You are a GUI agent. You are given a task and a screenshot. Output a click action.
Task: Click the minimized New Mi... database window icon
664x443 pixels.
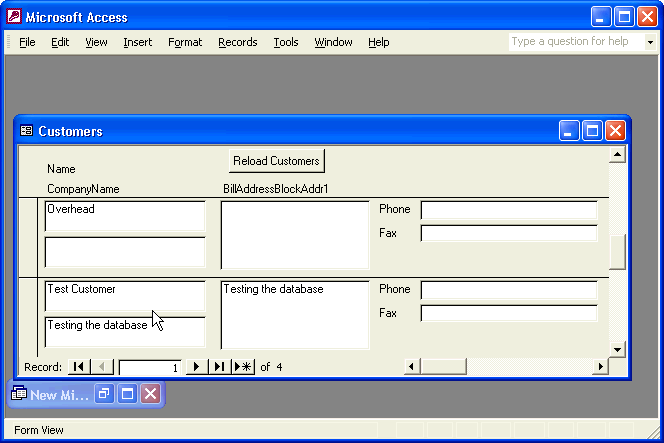pyautogui.click(x=19, y=394)
